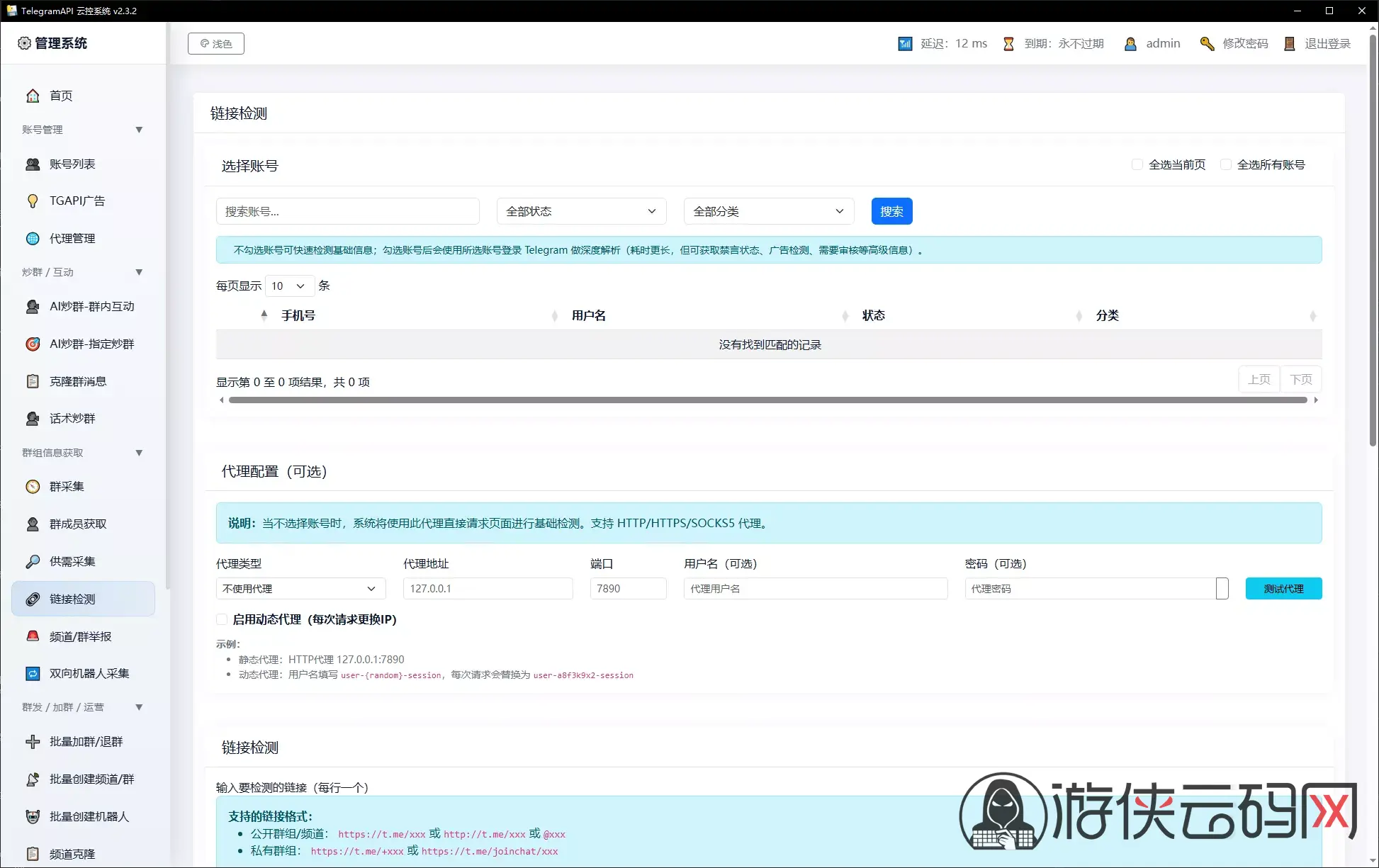
Task: Click the icon for 批量创建频道/群
Action: coord(33,779)
